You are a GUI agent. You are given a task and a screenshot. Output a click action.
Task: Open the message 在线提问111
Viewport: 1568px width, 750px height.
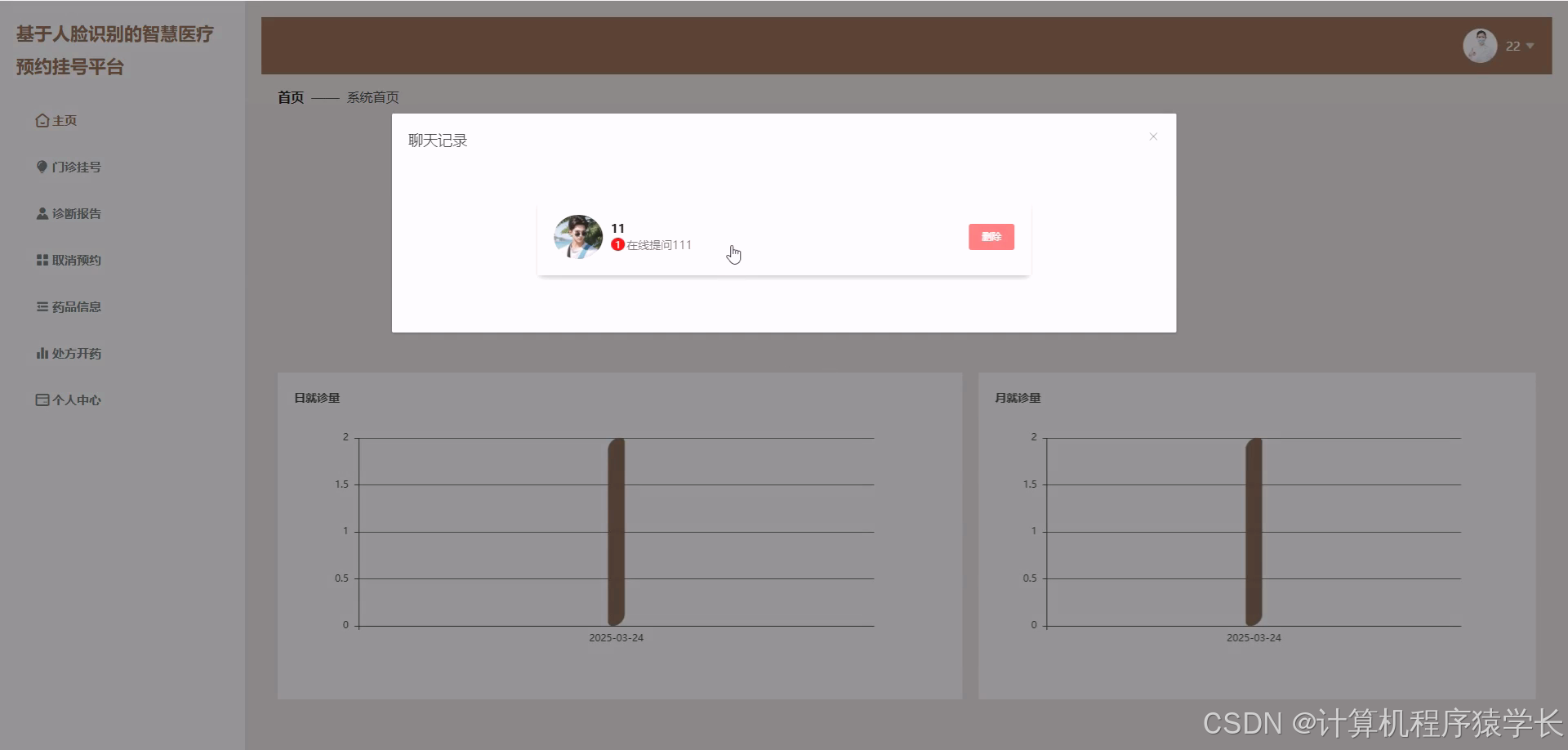pos(659,244)
